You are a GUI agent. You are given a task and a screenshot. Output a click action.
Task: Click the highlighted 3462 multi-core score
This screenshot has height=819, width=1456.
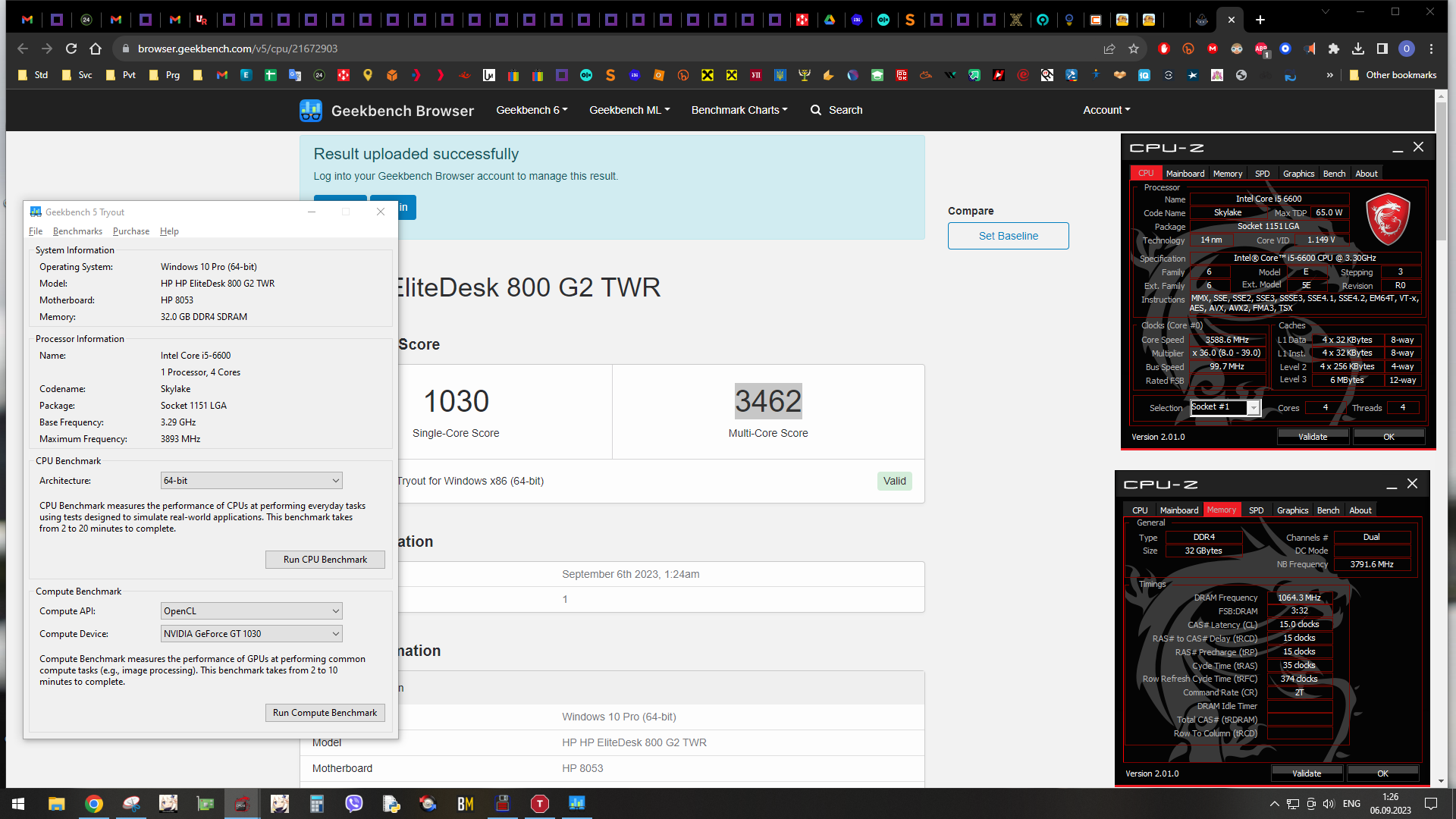[768, 401]
